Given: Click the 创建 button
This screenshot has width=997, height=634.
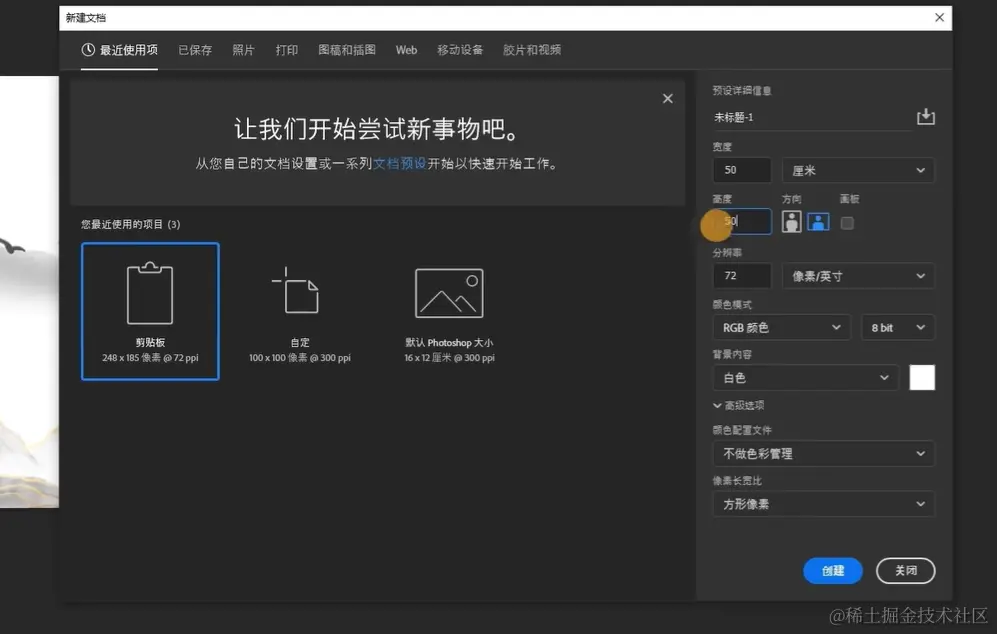Looking at the screenshot, I should click(832, 570).
